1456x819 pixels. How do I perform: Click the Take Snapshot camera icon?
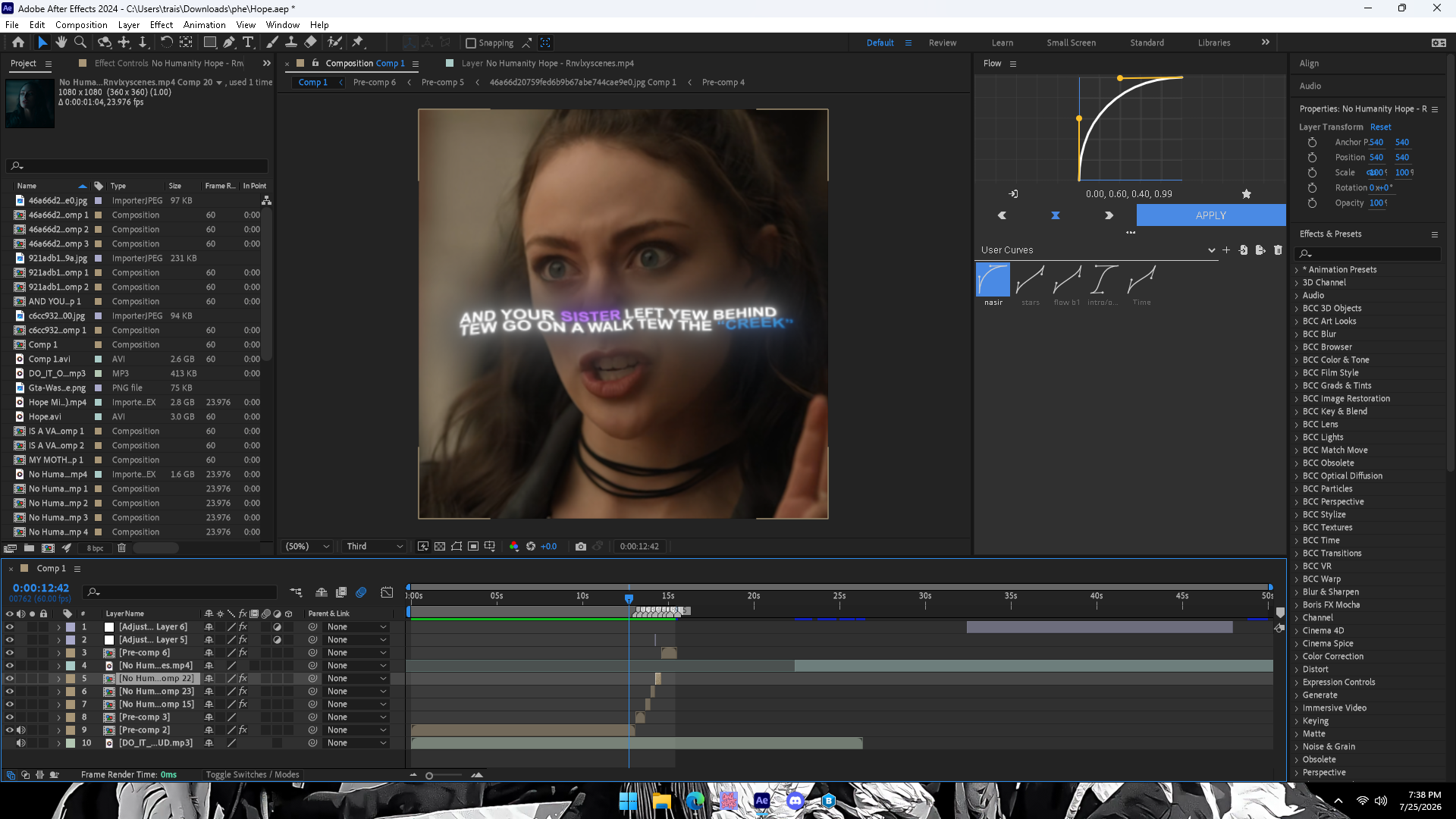(x=581, y=546)
